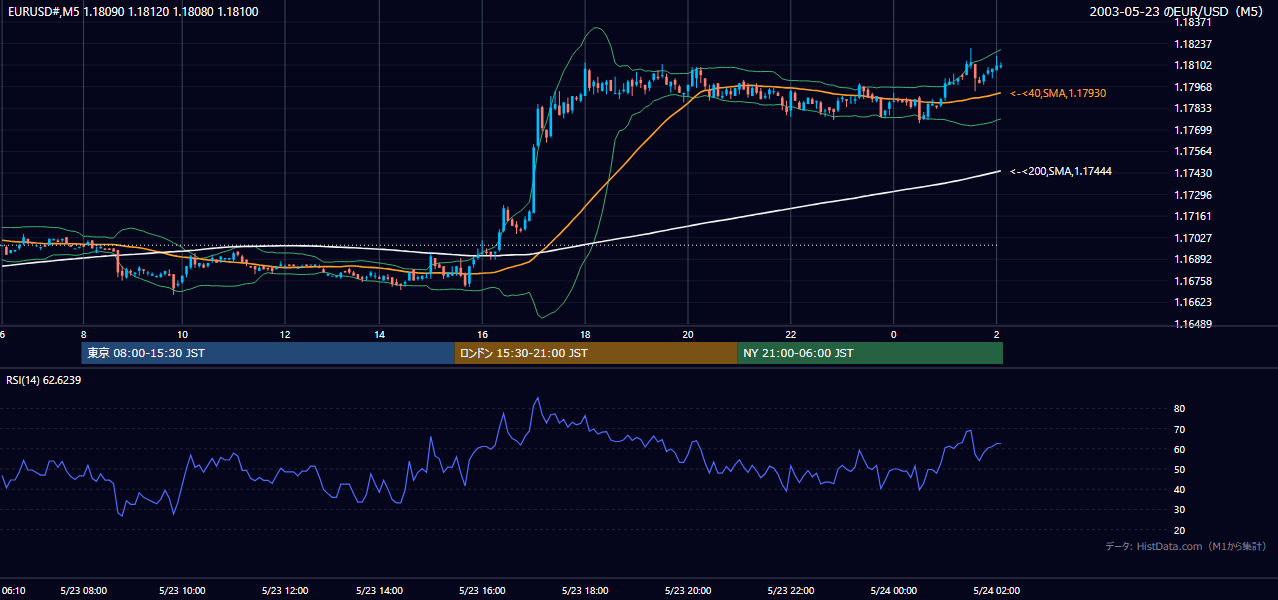Select the 40 SMA 1.17930 label
1278x600 pixels.
(x=1058, y=93)
